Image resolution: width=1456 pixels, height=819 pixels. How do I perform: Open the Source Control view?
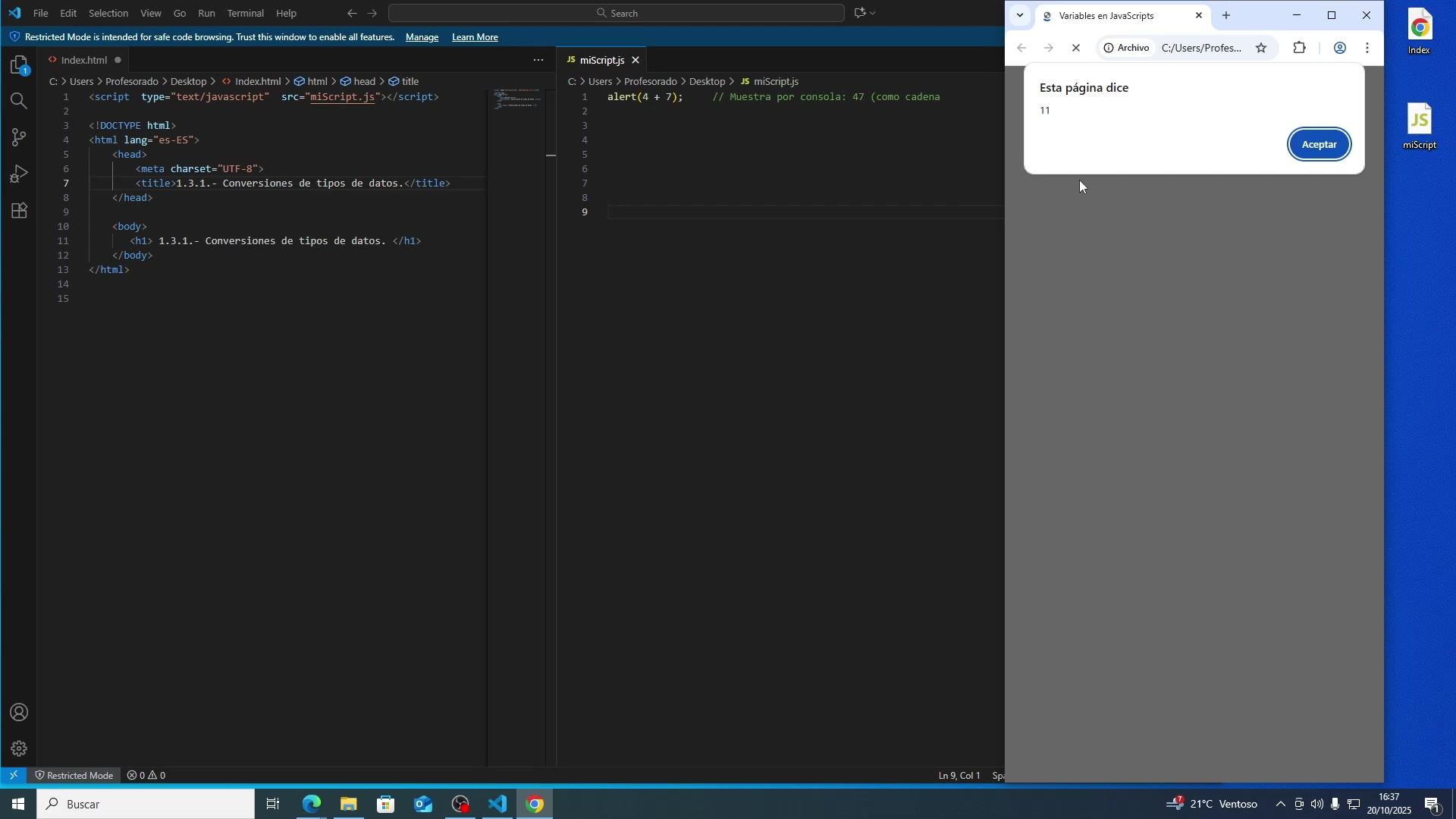pos(19,137)
